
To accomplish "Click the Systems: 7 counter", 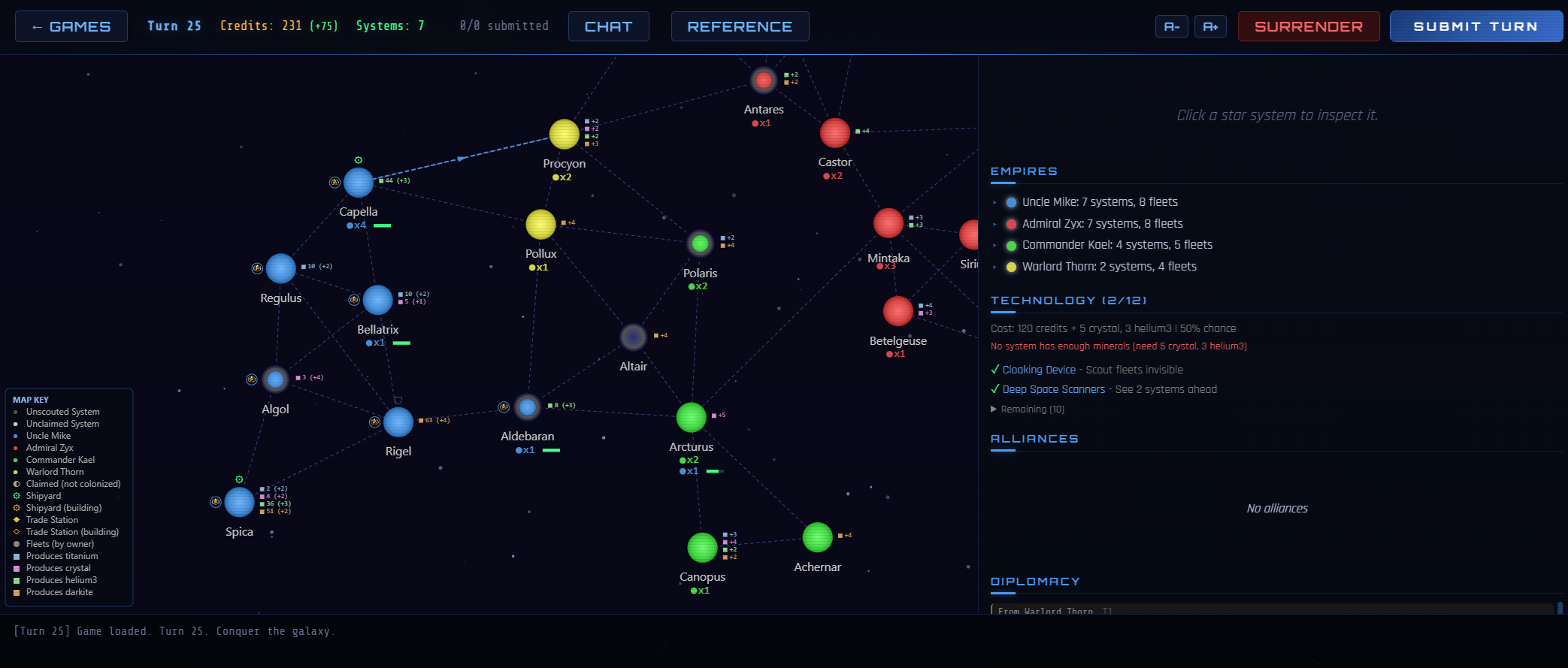I will (390, 26).
